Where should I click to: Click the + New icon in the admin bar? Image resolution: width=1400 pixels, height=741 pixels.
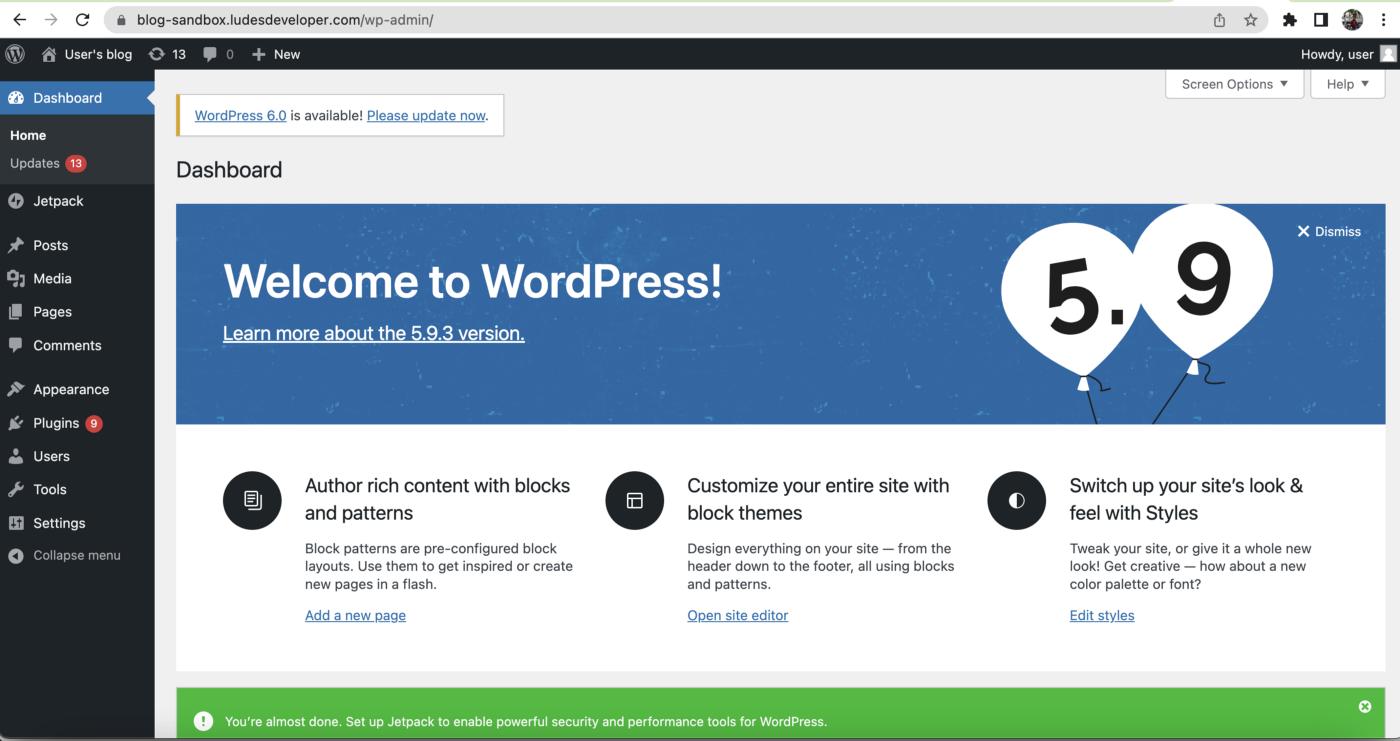pos(256,54)
